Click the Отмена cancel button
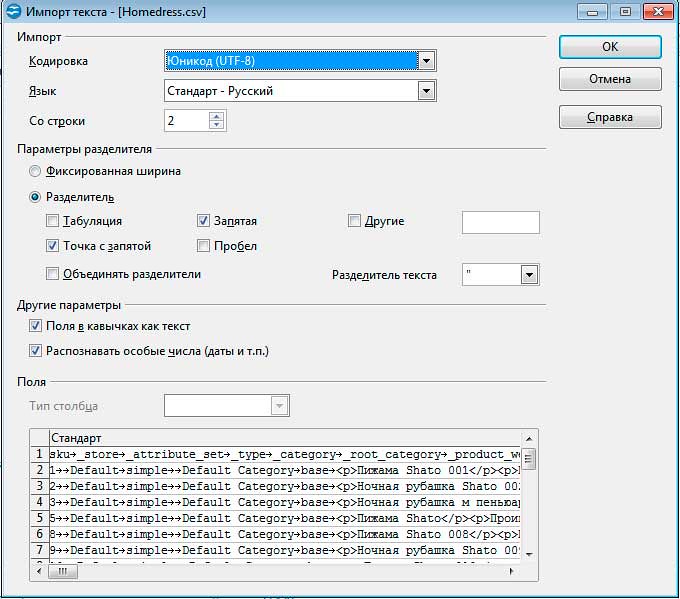 pyautogui.click(x=609, y=79)
